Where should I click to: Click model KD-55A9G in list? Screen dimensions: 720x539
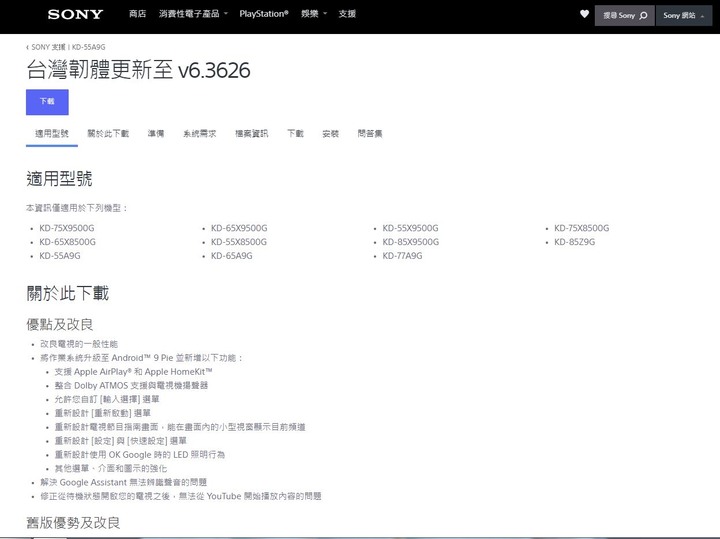(60, 256)
